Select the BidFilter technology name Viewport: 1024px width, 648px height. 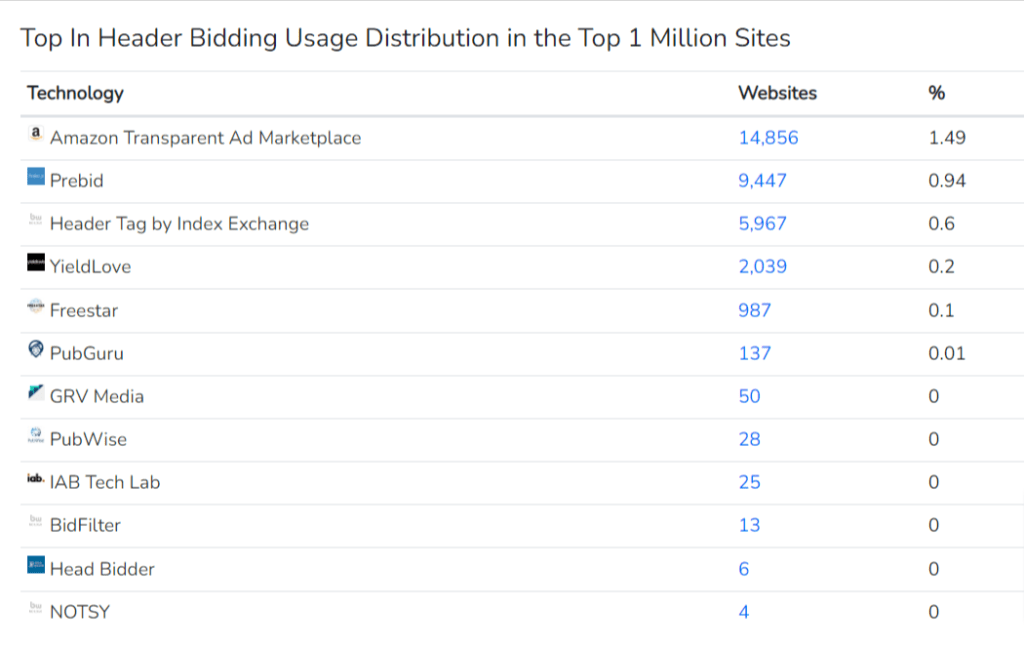pos(85,525)
